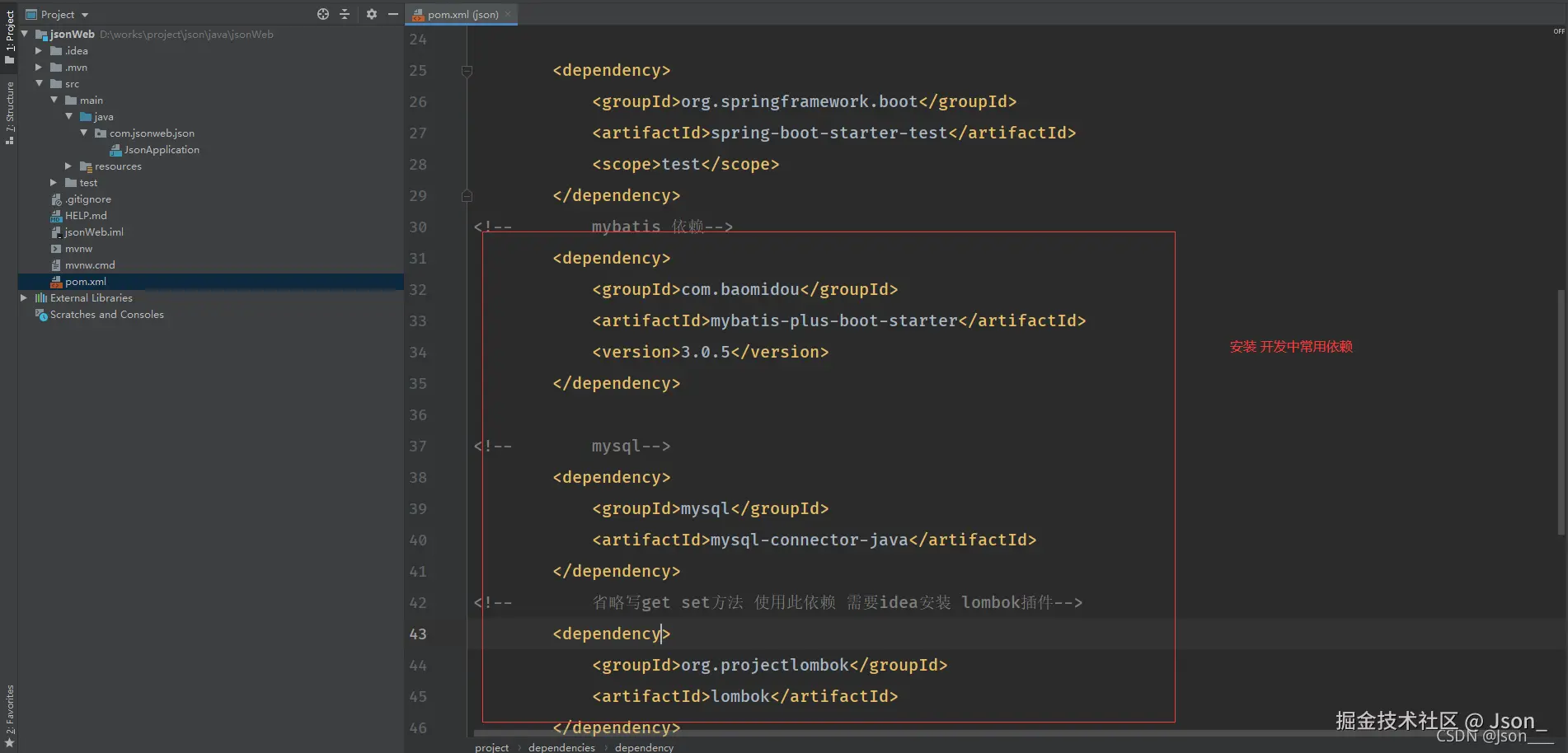The image size is (1568, 753).
Task: Click the com.jsonweb.json package icon
Action: coord(101,133)
